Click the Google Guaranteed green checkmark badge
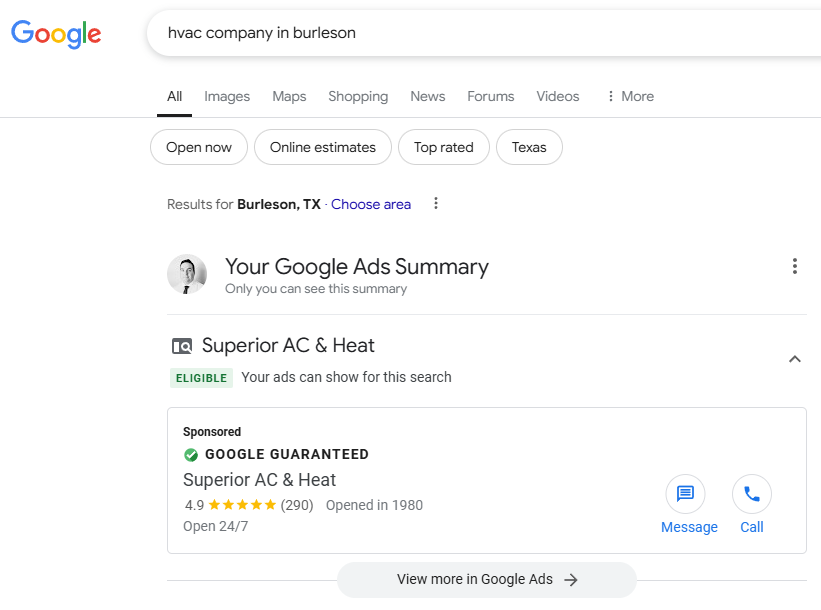This screenshot has height=610, width=821. [x=191, y=454]
